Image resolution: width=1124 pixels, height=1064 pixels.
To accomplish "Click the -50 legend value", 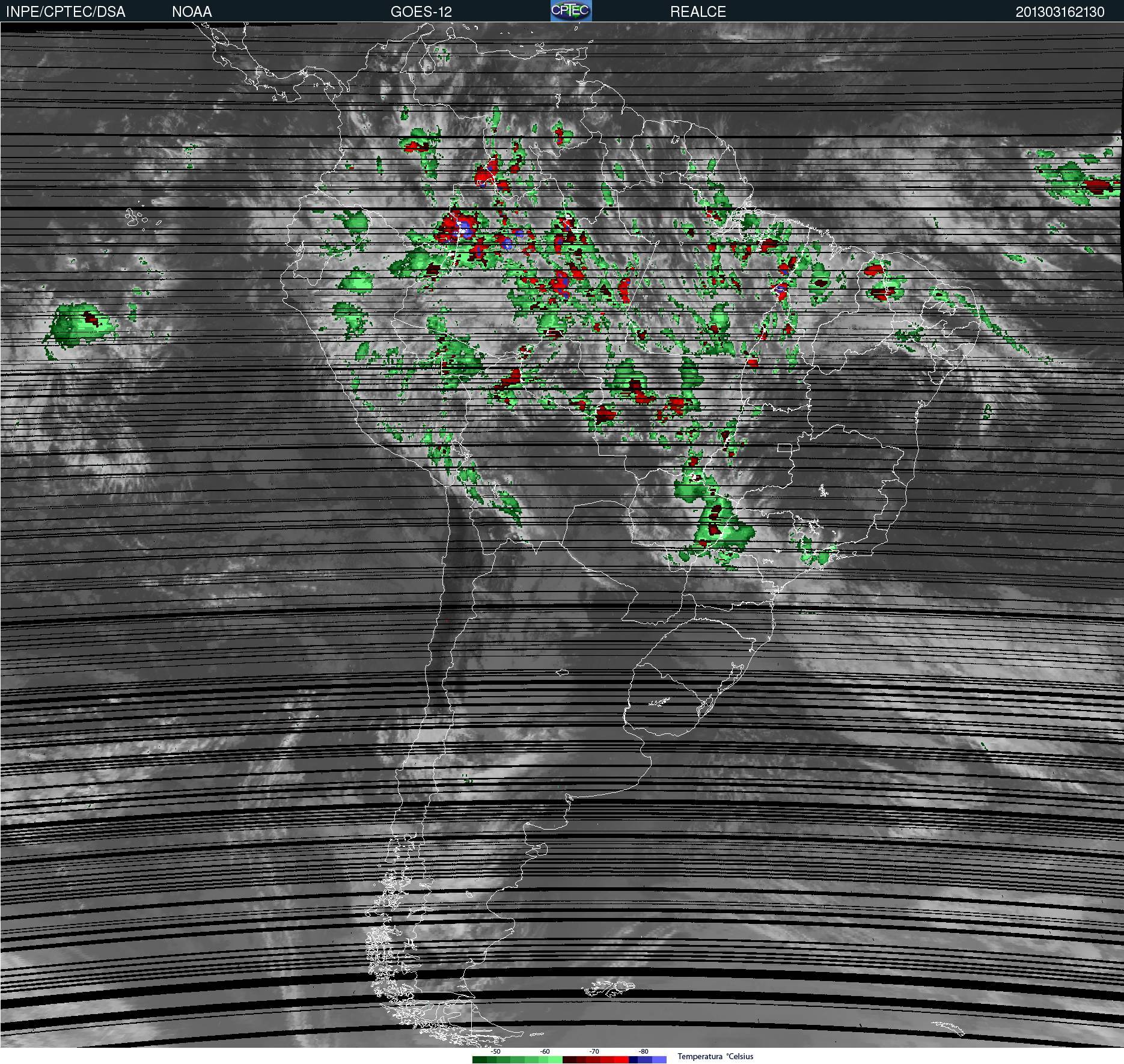I will coord(495,1051).
